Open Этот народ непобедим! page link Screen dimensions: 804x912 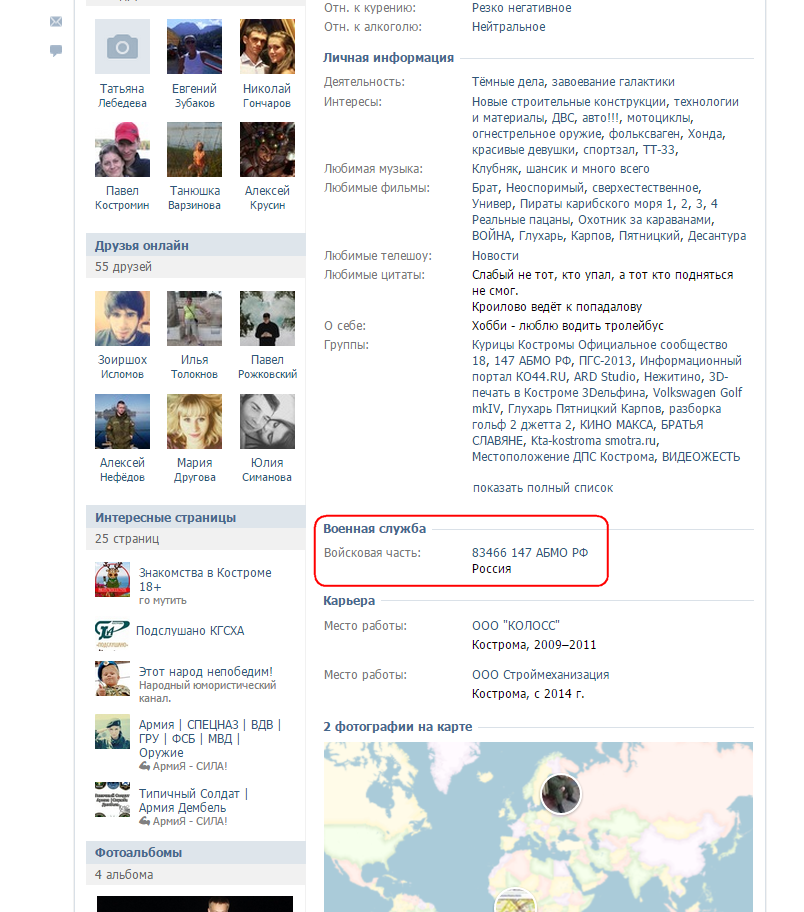tap(205, 672)
